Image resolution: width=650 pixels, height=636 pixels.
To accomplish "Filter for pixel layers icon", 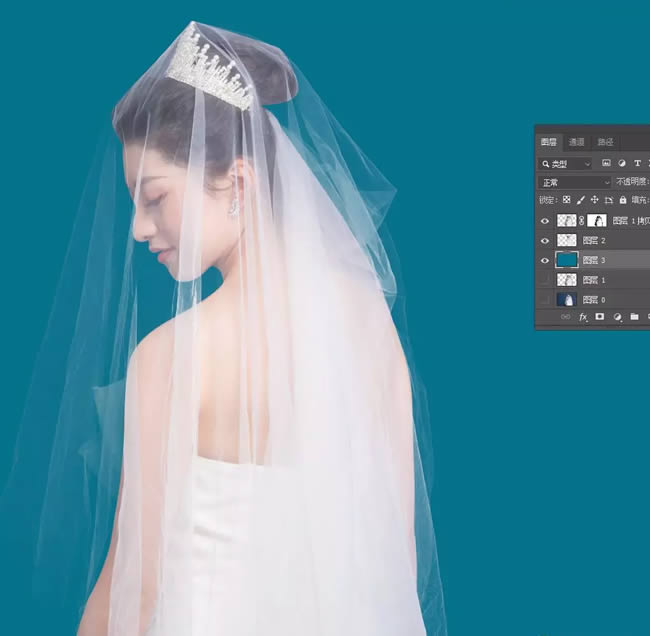I will tap(606, 163).
